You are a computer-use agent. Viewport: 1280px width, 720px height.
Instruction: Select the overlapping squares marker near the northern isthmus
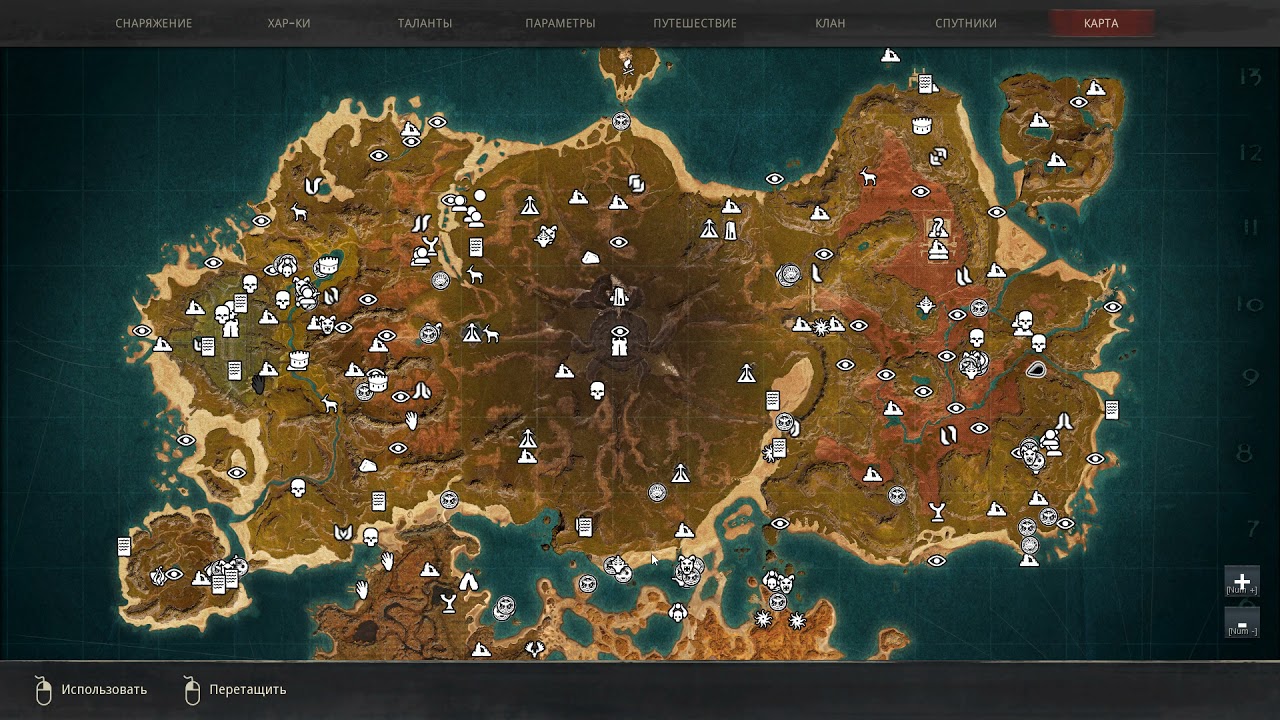tap(636, 184)
